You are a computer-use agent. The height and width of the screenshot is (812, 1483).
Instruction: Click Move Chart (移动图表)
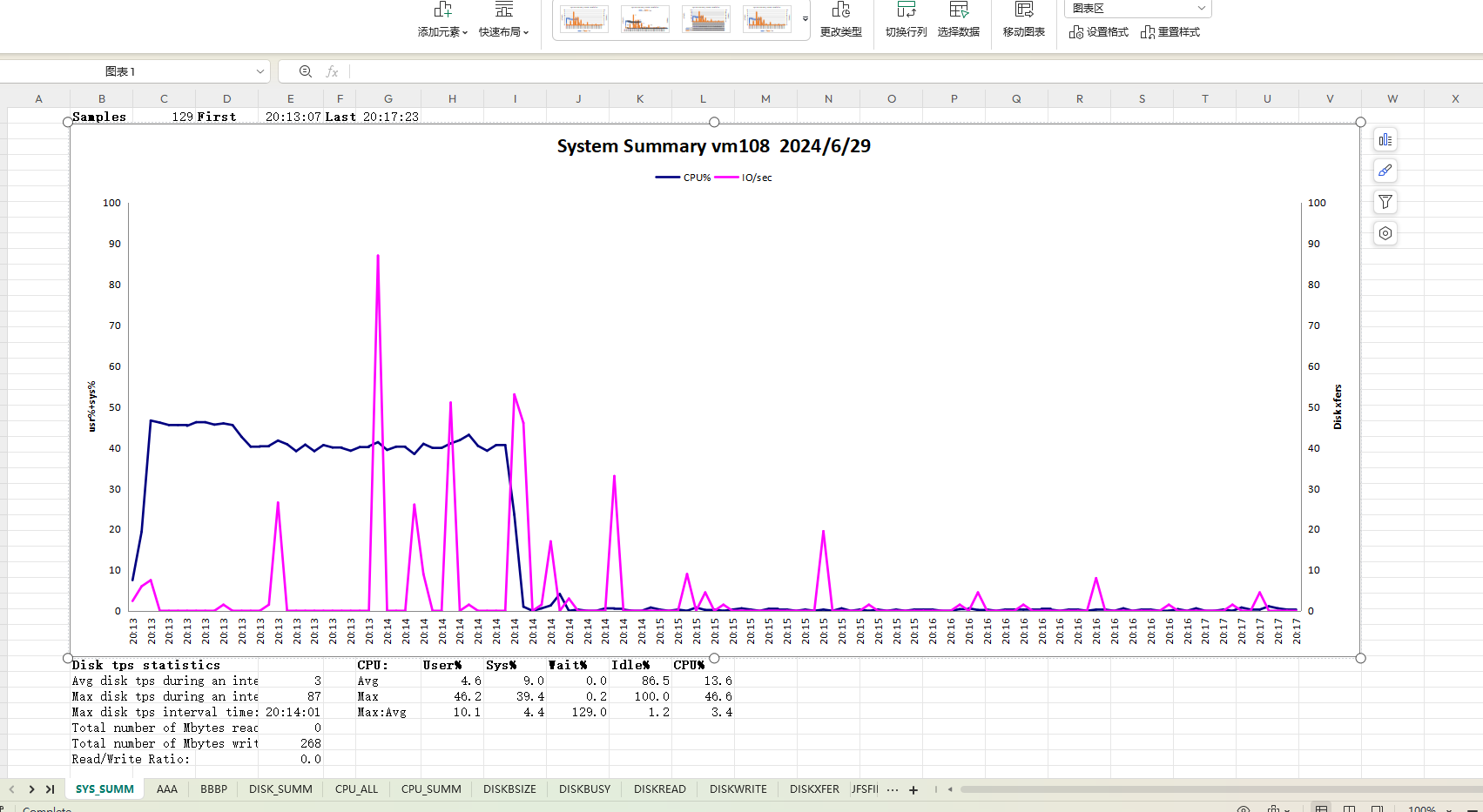(1023, 20)
